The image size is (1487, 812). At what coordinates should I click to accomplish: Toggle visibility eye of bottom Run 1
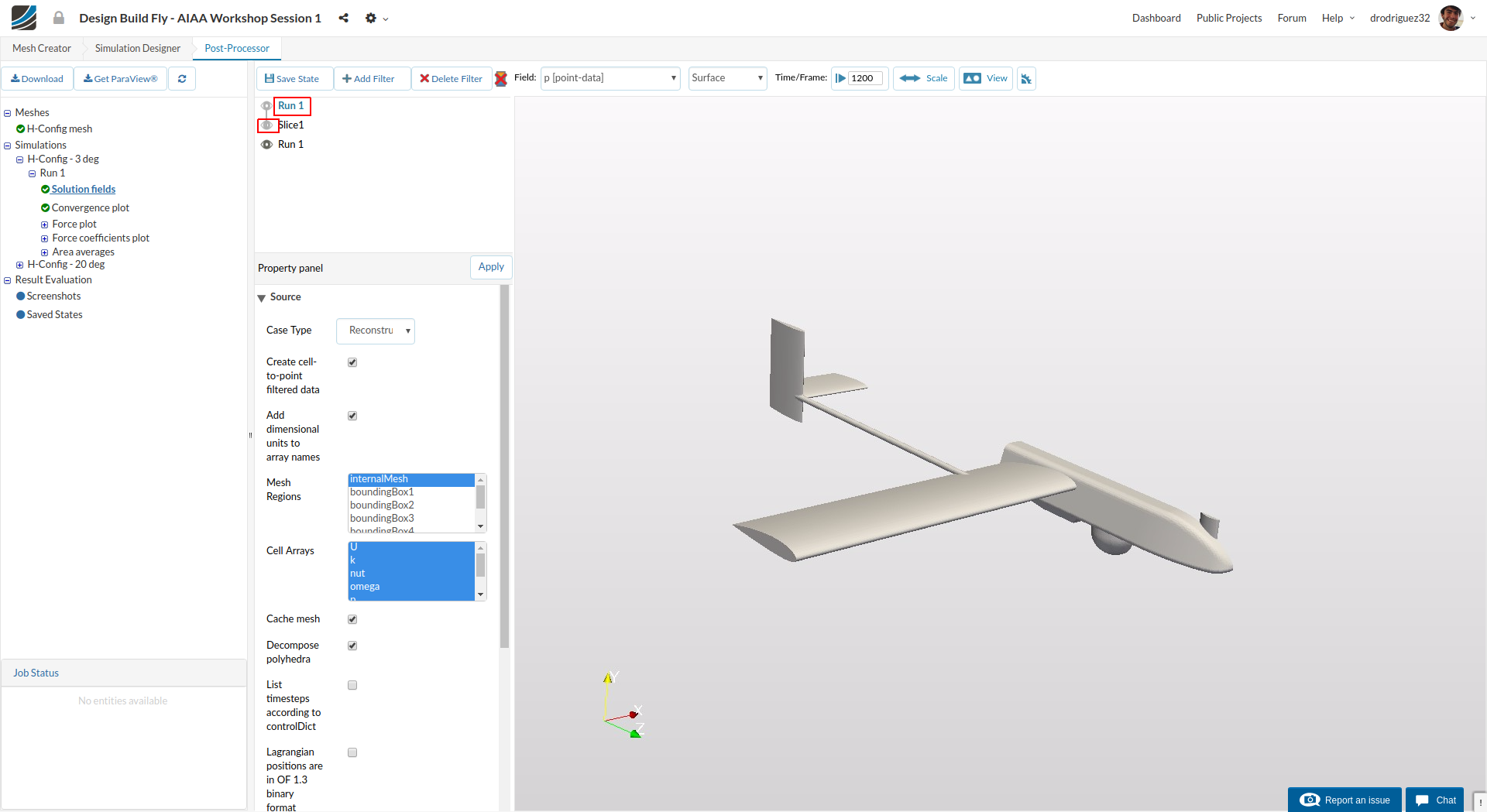pos(266,145)
